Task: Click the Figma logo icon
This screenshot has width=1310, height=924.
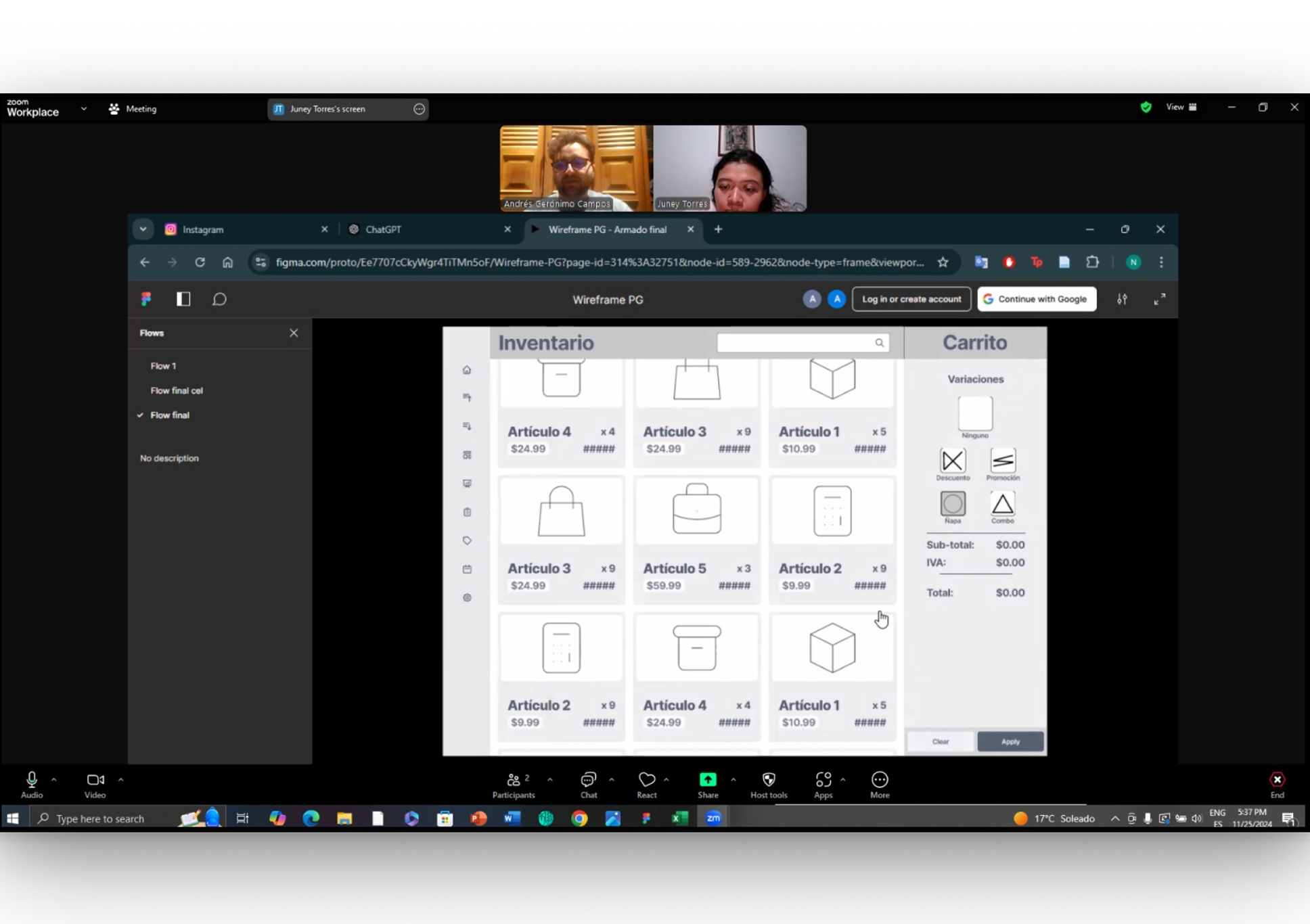Action: click(x=146, y=299)
